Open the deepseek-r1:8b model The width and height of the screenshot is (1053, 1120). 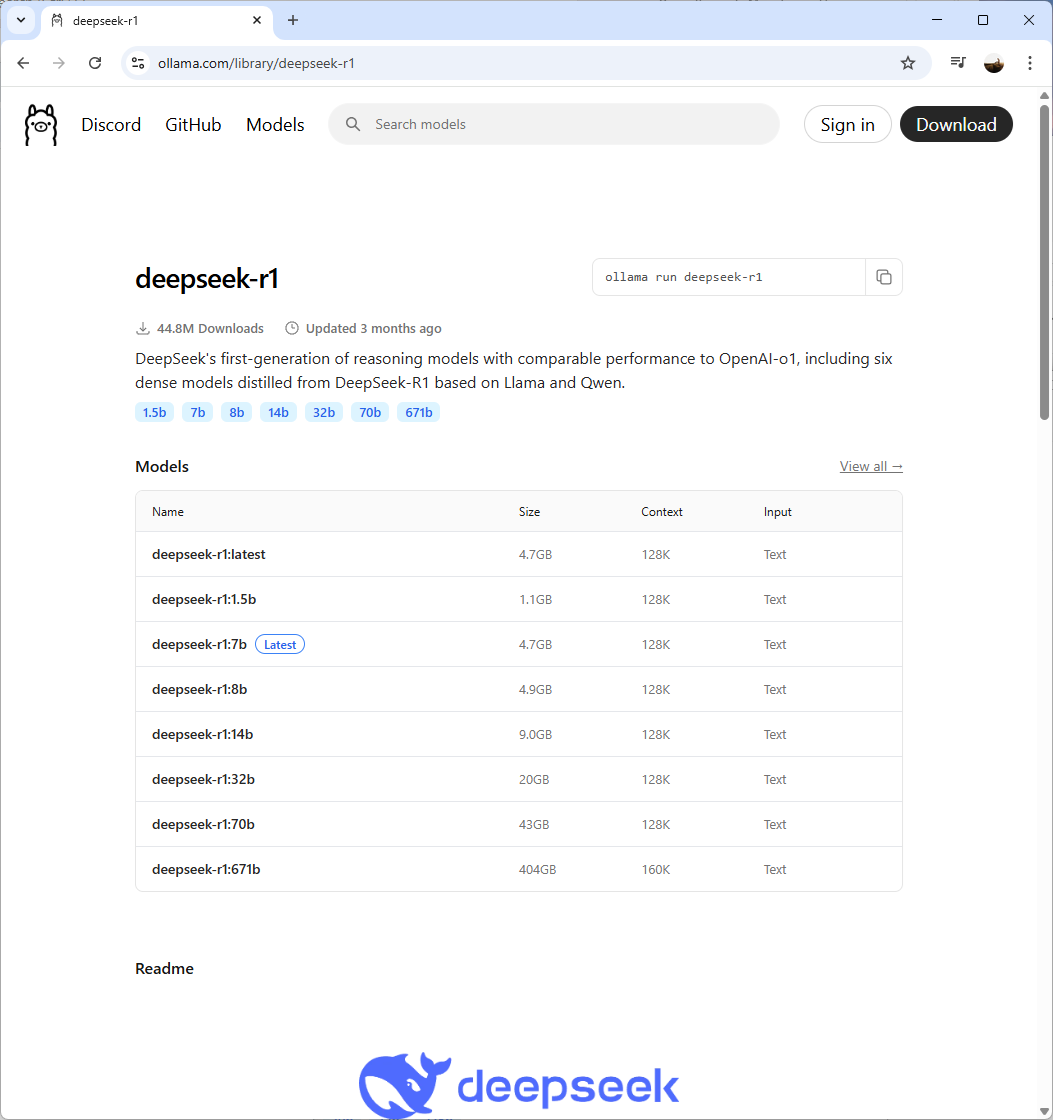coord(199,689)
